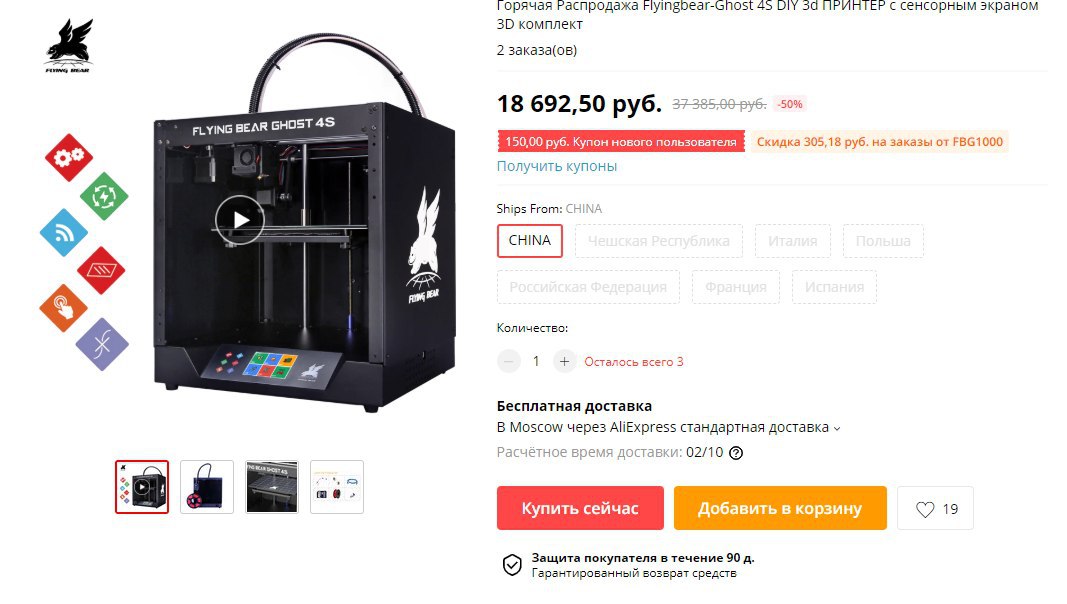Select Российская Федерация shipping option
The width and height of the screenshot is (1067, 604).
[588, 287]
